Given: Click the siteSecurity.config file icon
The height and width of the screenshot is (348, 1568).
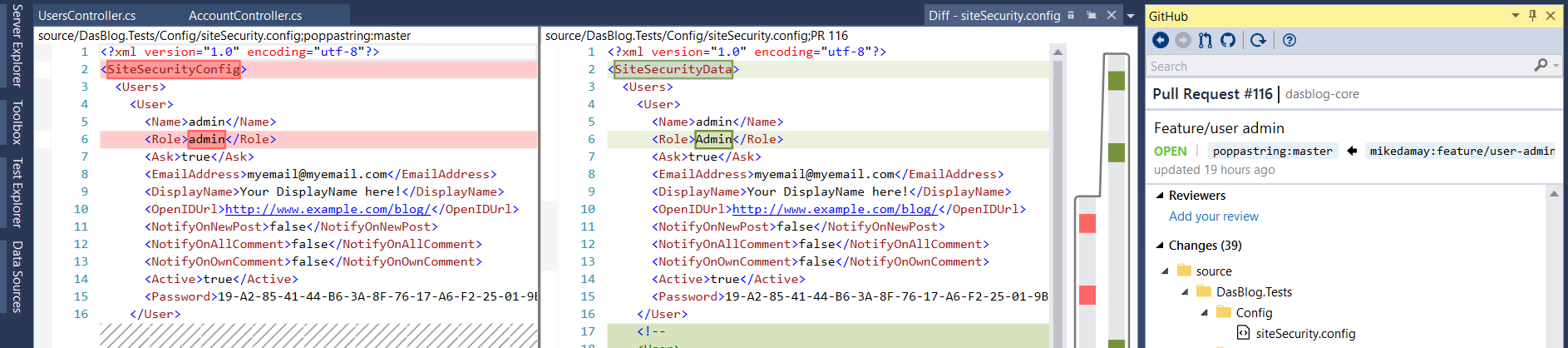Looking at the screenshot, I should point(1243,333).
